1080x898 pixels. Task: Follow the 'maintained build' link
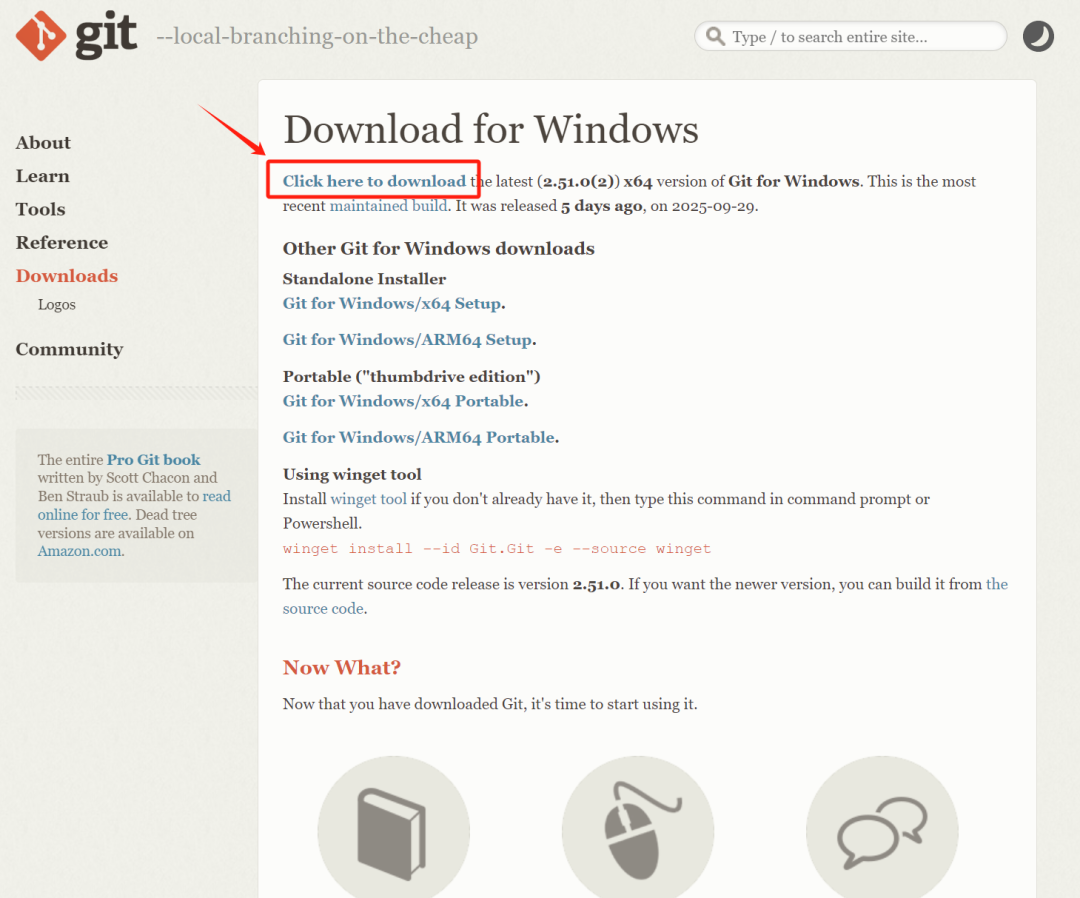389,206
